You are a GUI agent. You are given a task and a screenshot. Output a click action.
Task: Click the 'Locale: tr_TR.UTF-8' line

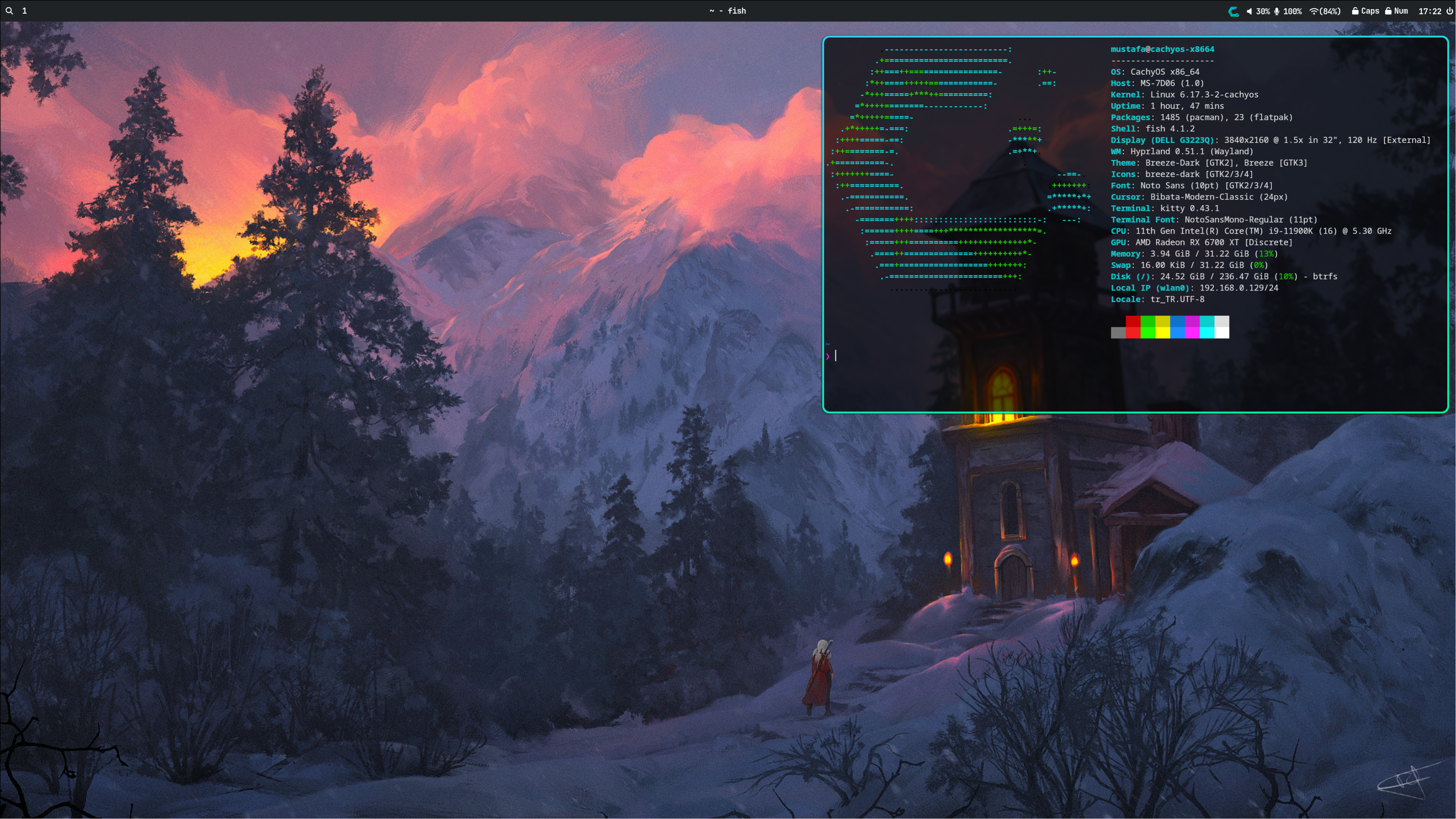1158,299
